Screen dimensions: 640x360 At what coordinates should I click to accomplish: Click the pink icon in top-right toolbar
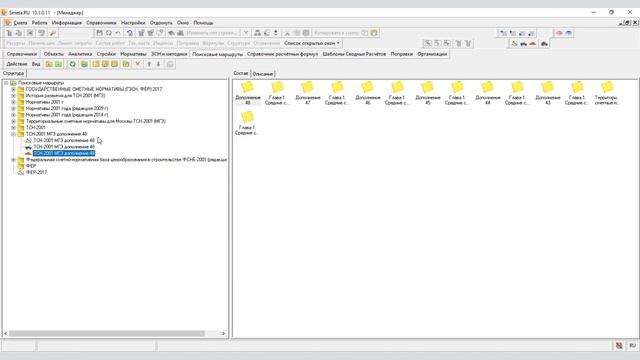[559, 33]
